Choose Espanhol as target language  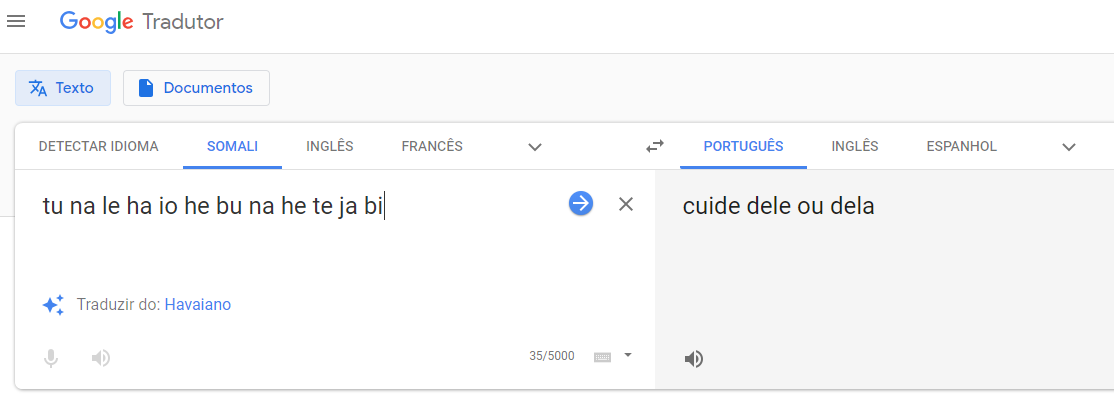961,146
